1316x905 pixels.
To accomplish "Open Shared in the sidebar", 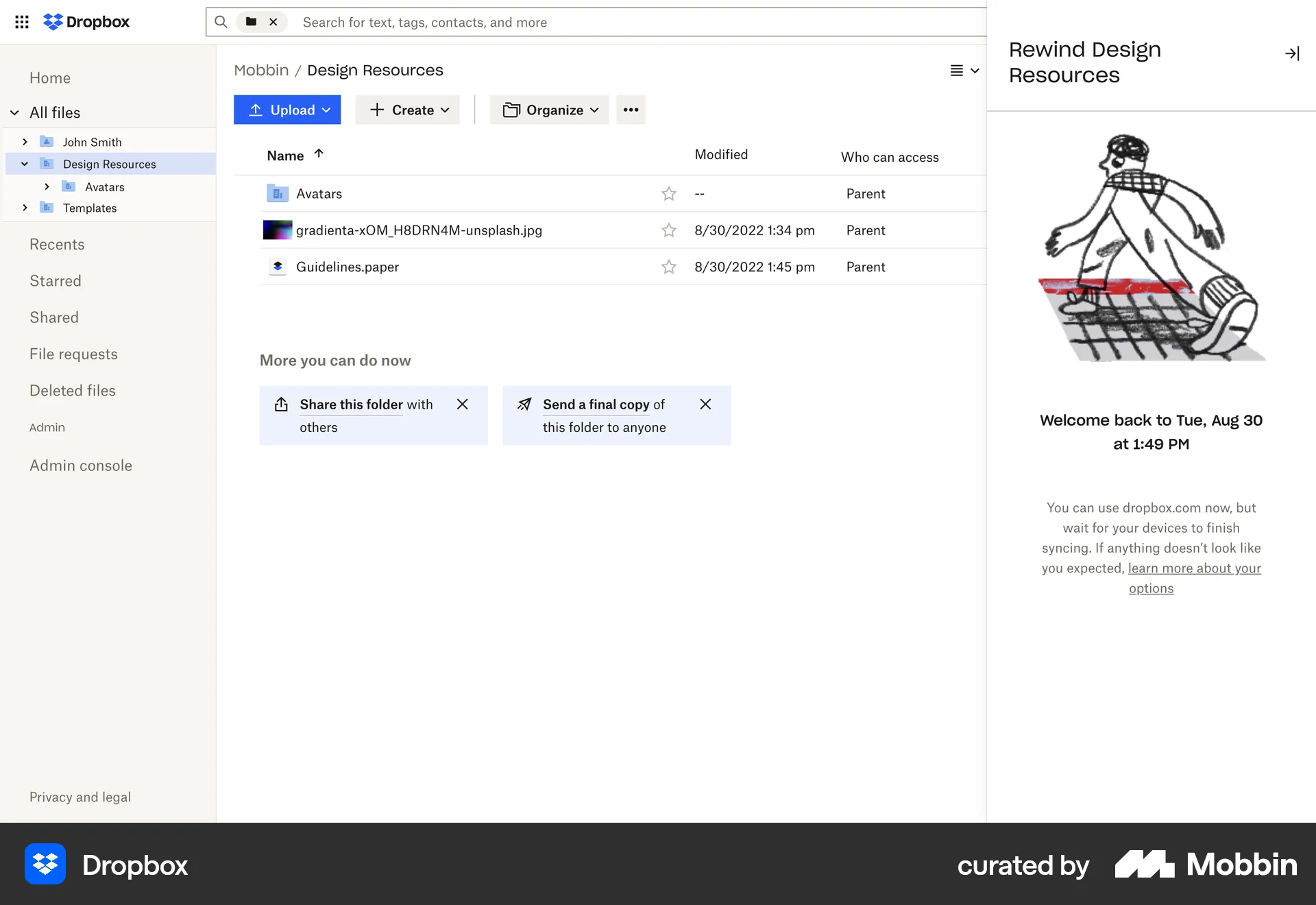I will point(54,317).
